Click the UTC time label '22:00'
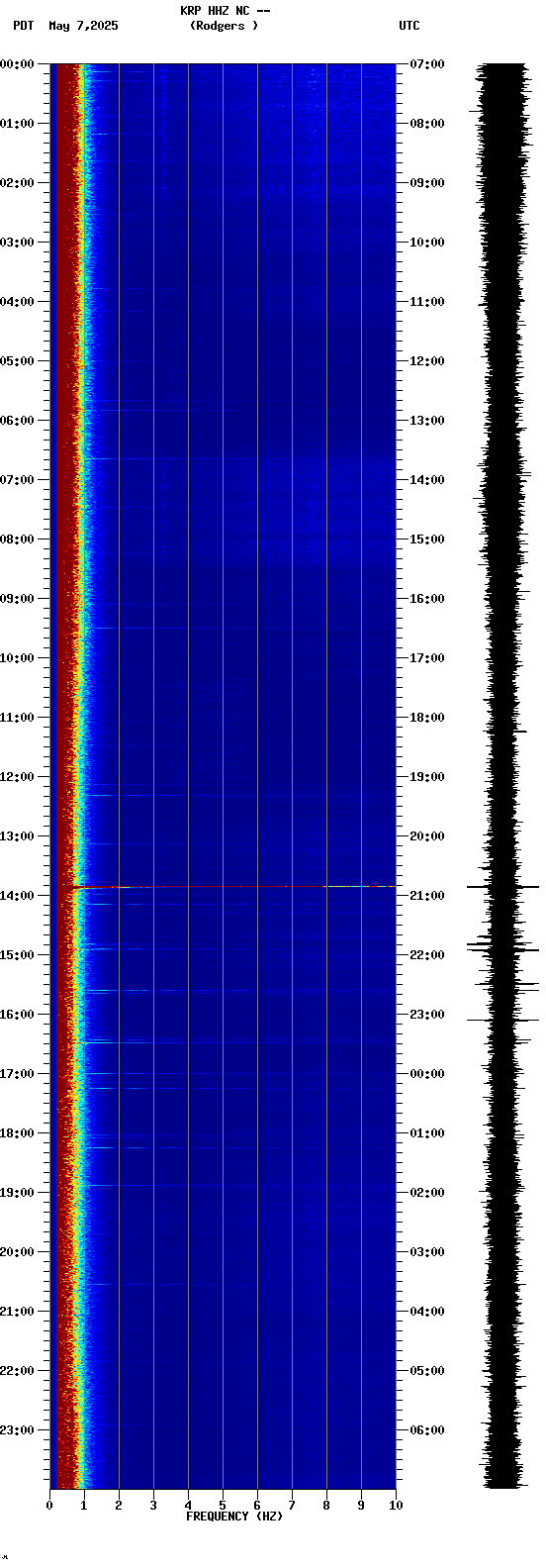 coord(427,955)
